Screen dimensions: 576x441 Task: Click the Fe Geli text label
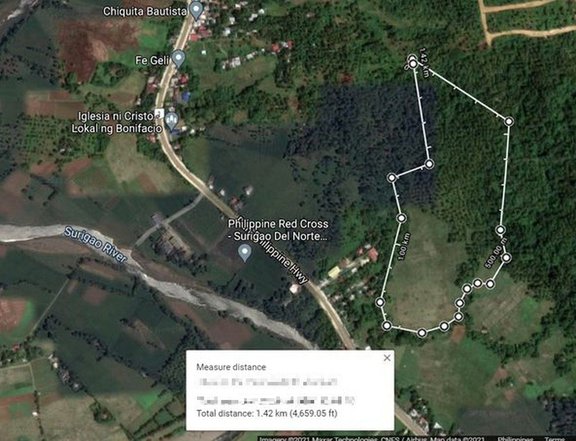click(x=152, y=60)
